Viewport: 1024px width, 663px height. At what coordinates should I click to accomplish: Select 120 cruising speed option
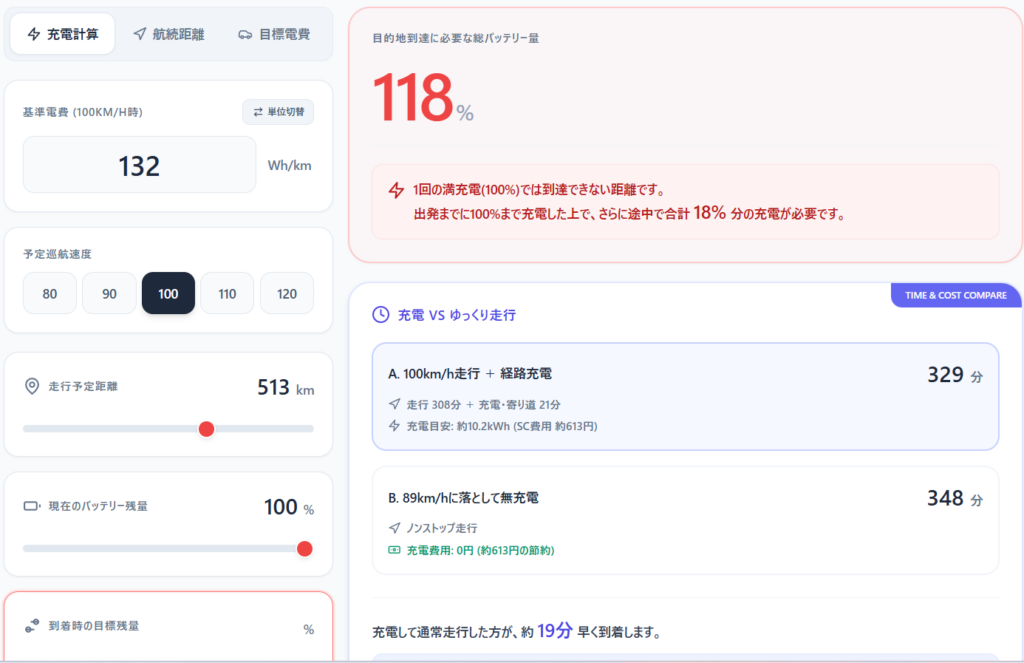click(287, 294)
